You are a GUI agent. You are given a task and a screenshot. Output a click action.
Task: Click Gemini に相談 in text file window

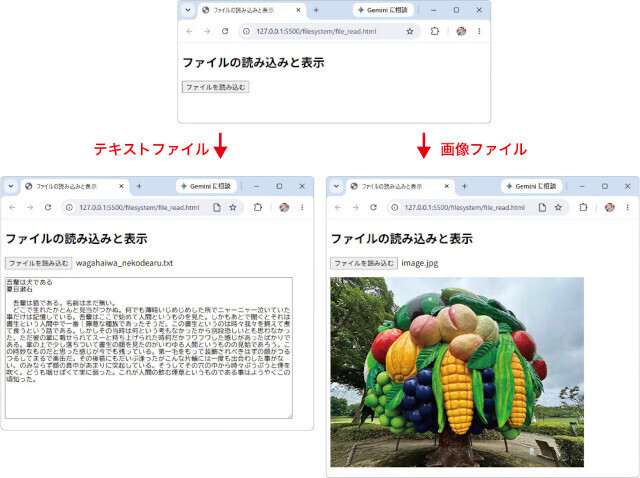click(206, 187)
